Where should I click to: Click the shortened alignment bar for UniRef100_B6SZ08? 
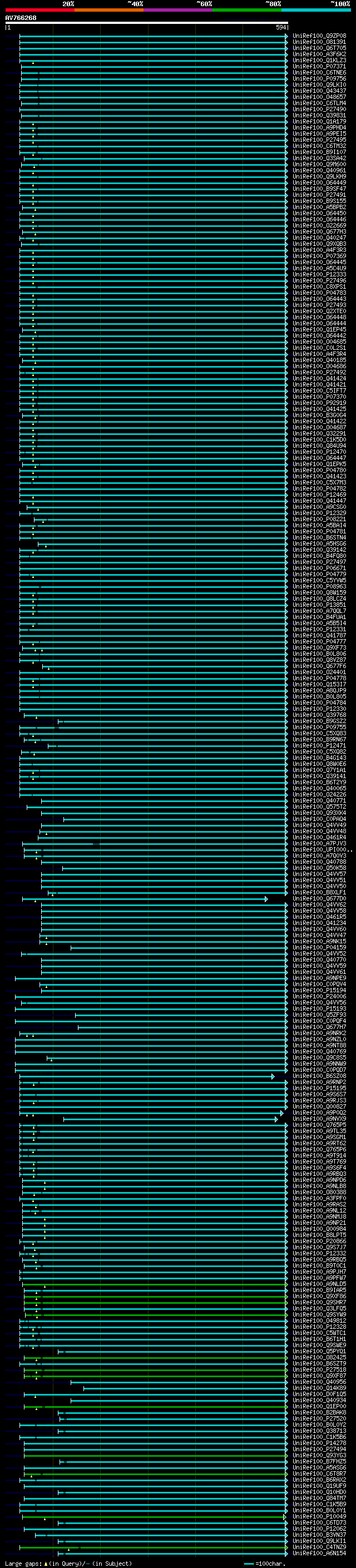tap(147, 1076)
